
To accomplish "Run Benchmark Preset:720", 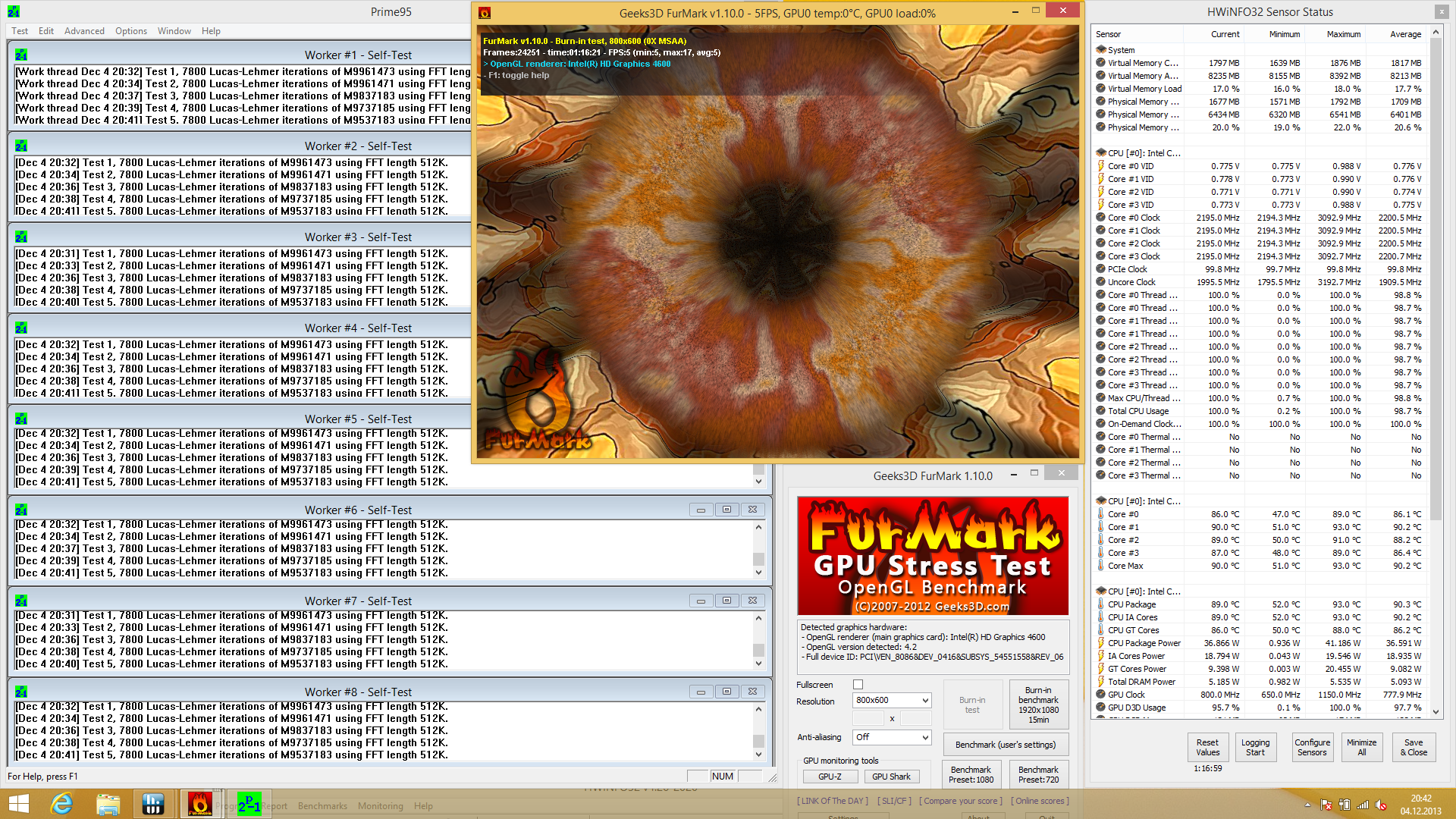I will pyautogui.click(x=1038, y=774).
